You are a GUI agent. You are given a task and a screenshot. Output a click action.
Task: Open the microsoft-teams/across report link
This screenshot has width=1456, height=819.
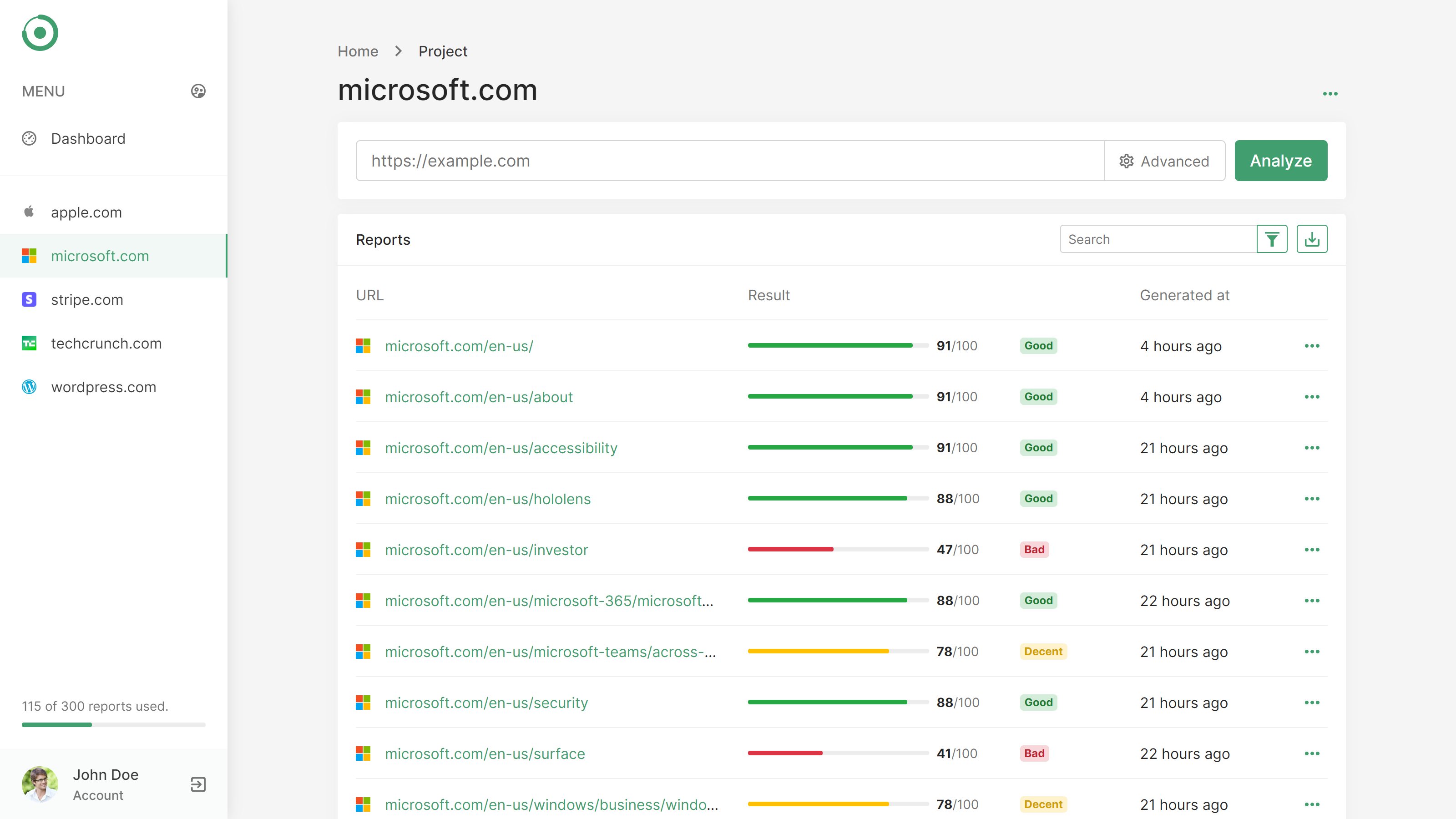pyautogui.click(x=551, y=652)
